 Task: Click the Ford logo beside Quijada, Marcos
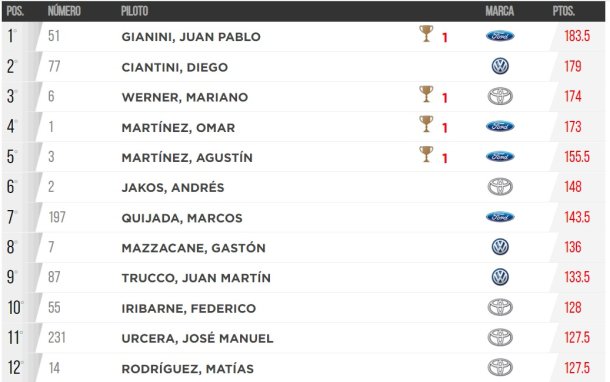click(500, 217)
